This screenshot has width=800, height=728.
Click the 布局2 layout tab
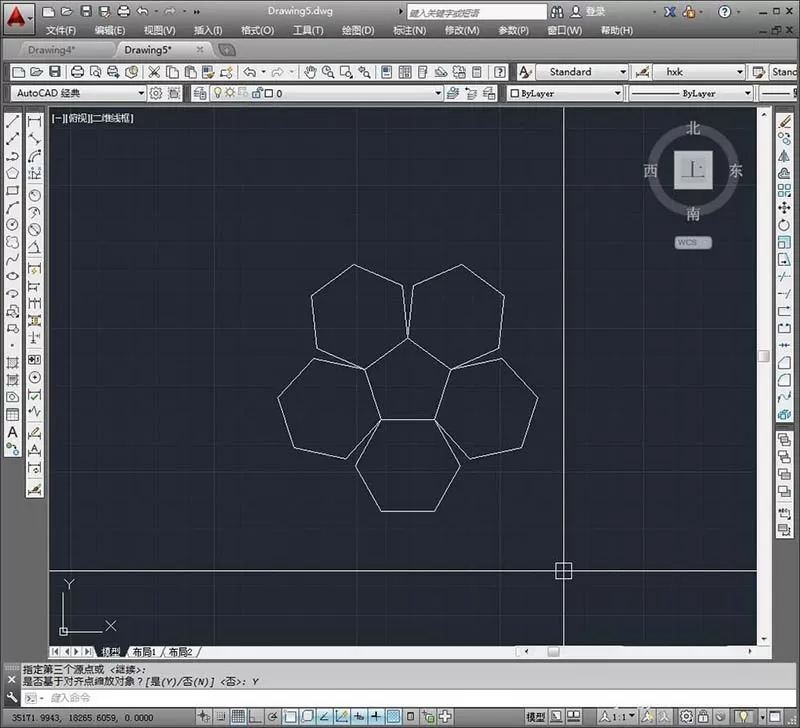click(x=181, y=652)
